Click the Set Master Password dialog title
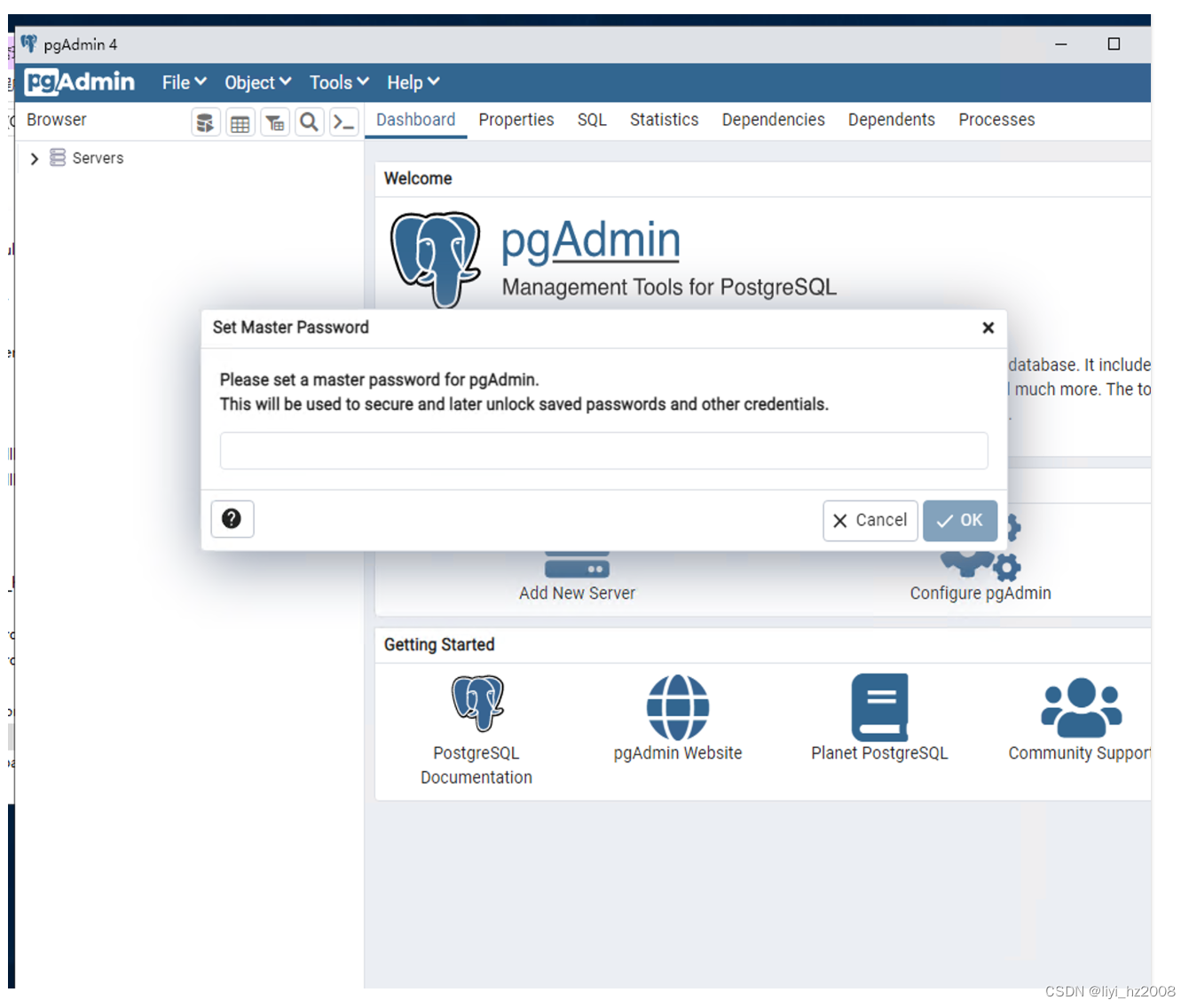 290,327
